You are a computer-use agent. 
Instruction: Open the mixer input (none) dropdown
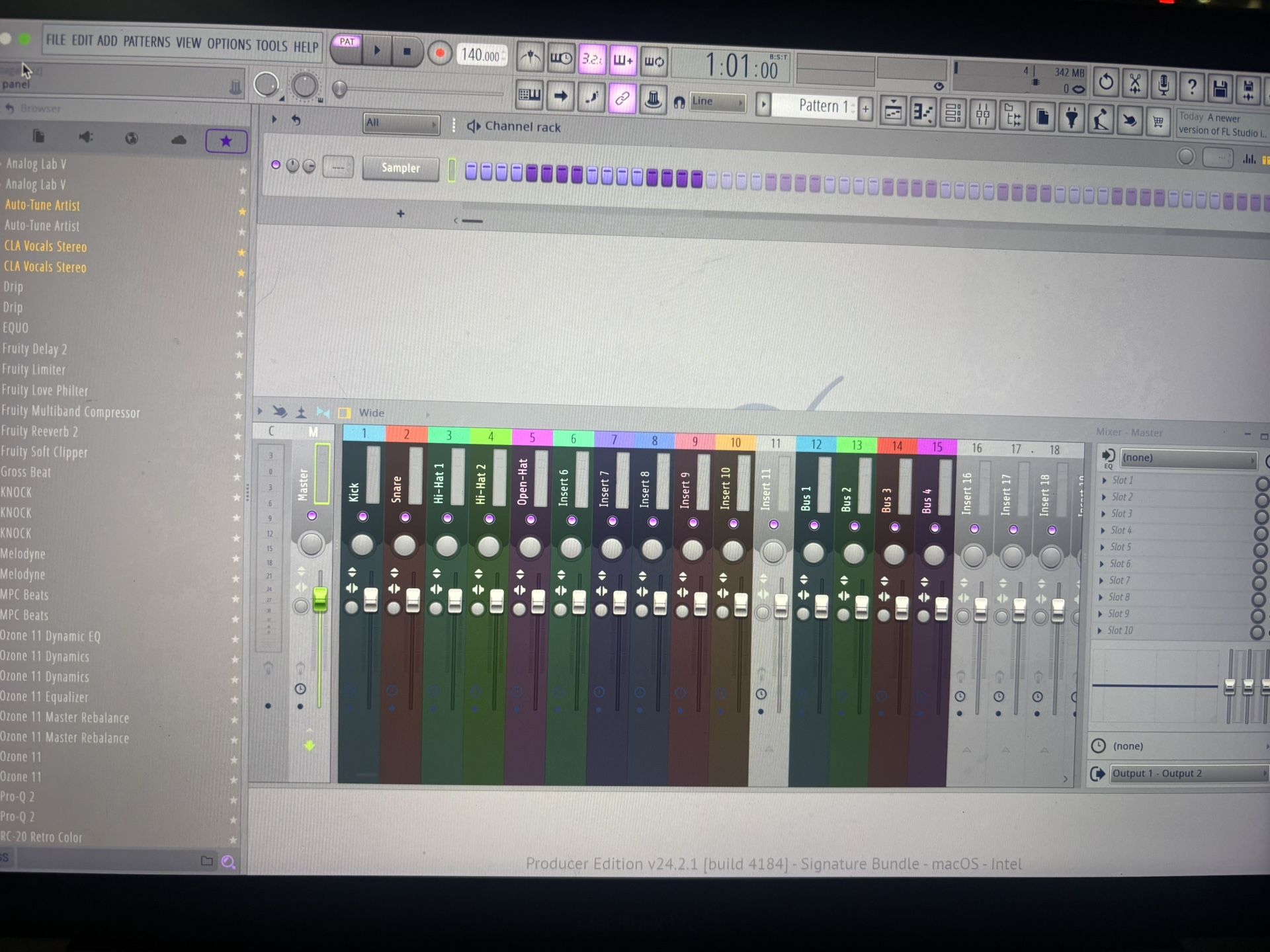[1189, 458]
